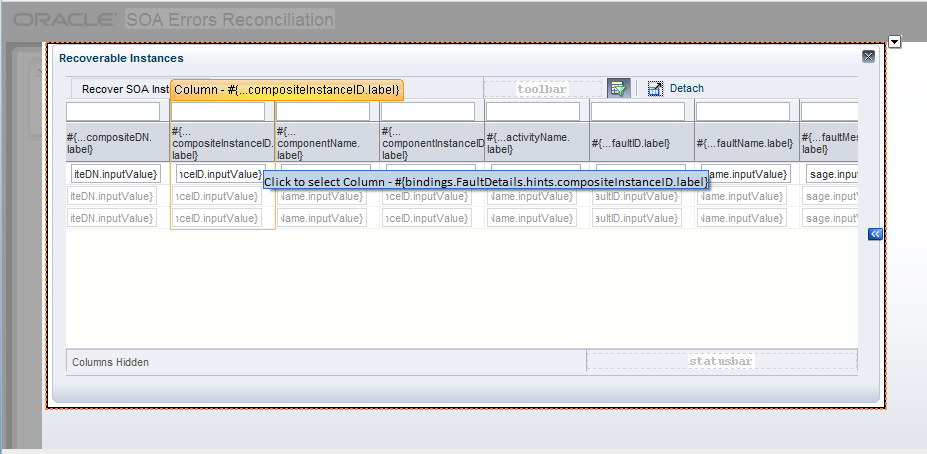The image size is (927, 454).
Task: Click first-row faultName inputValue field
Action: [x=746, y=174]
